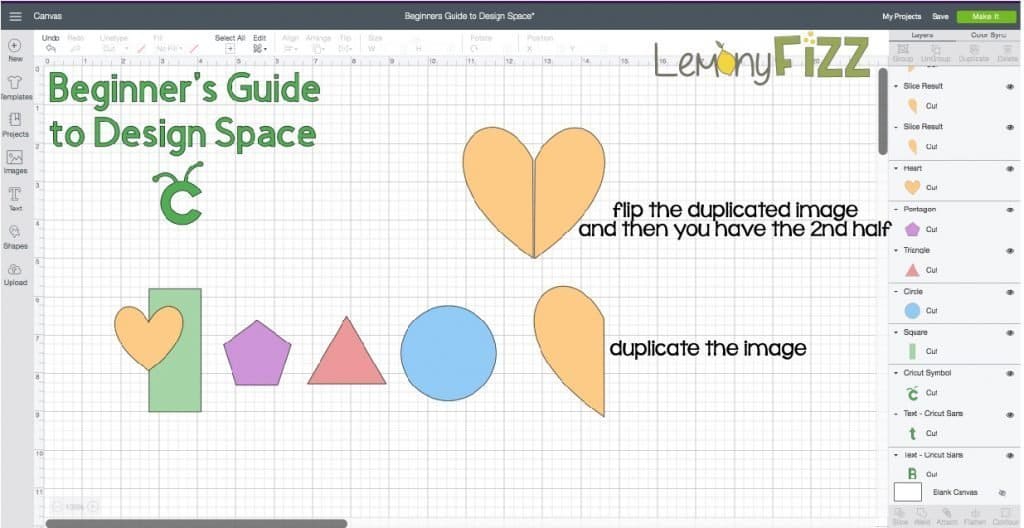Open the Edit dropdown
Viewport: 1024px width, 528px height.
(x=260, y=48)
